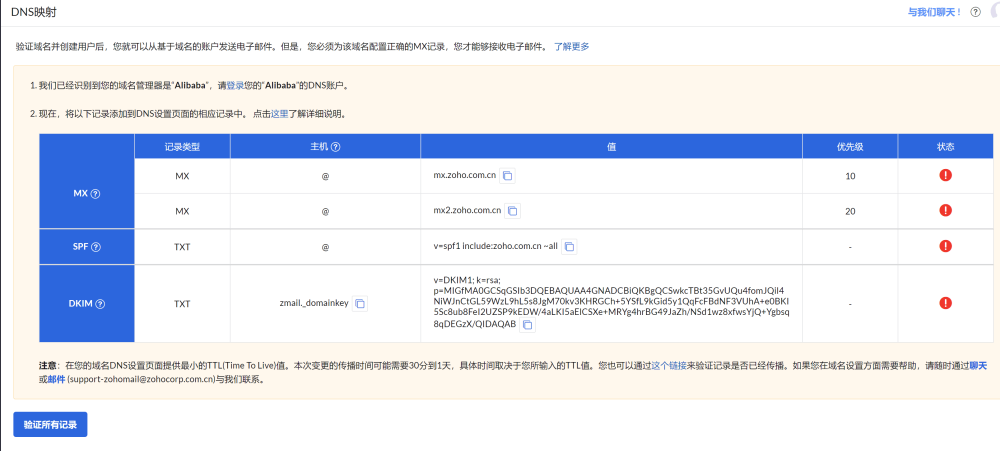Click 邮件 support link in note
Screen dimensions: 1000x451
pos(56,379)
